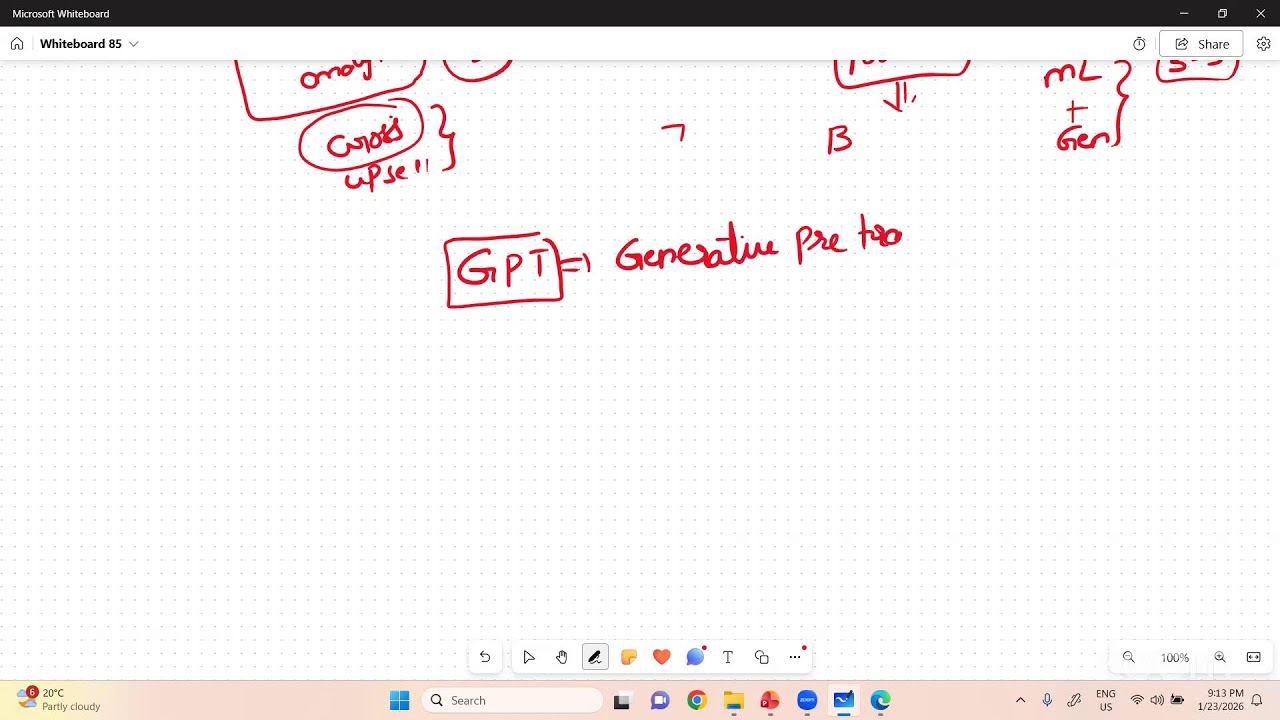
Task: Click the 100% zoom level indicator
Action: pos(1175,658)
